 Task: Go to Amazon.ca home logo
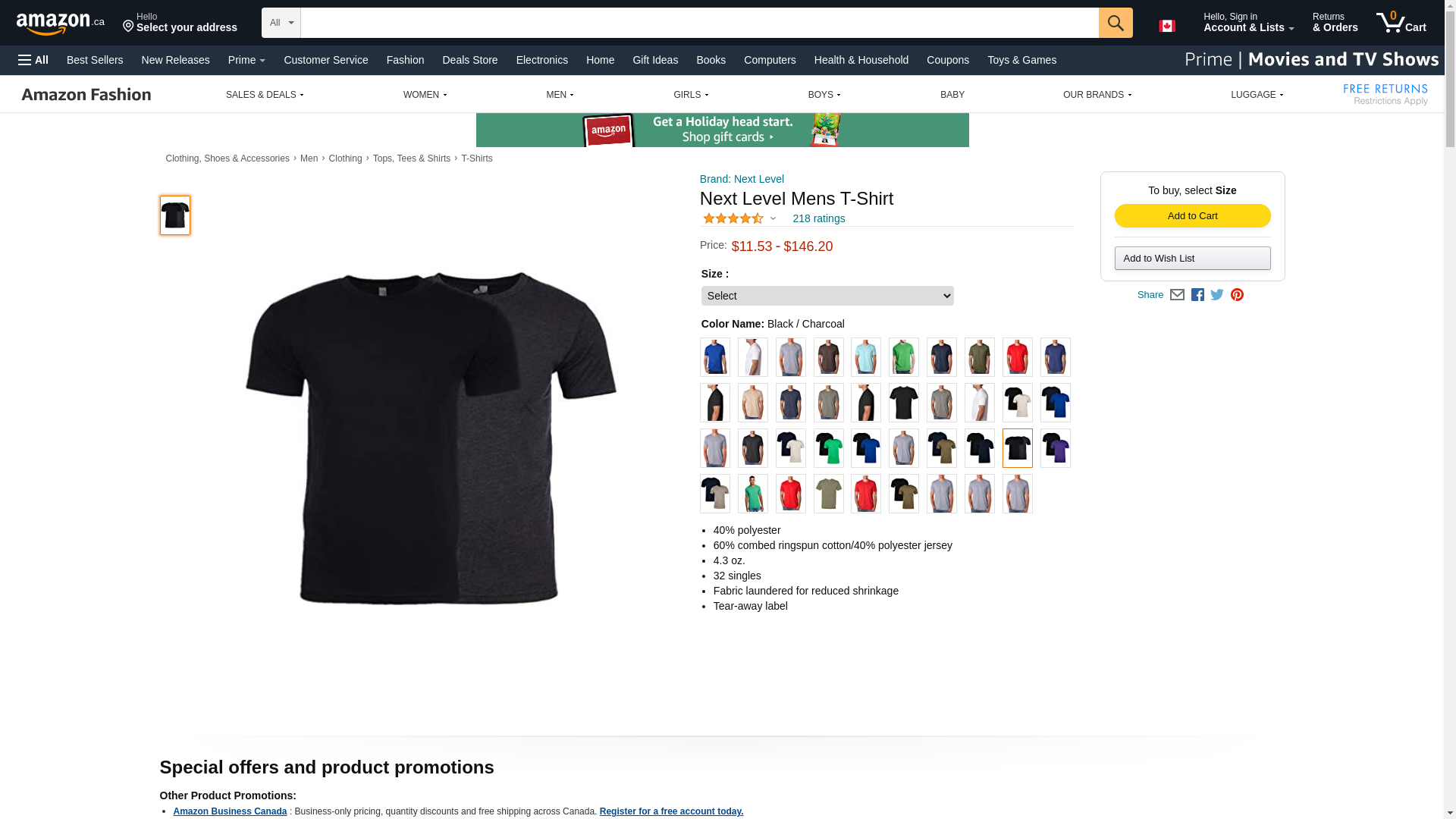click(x=61, y=24)
